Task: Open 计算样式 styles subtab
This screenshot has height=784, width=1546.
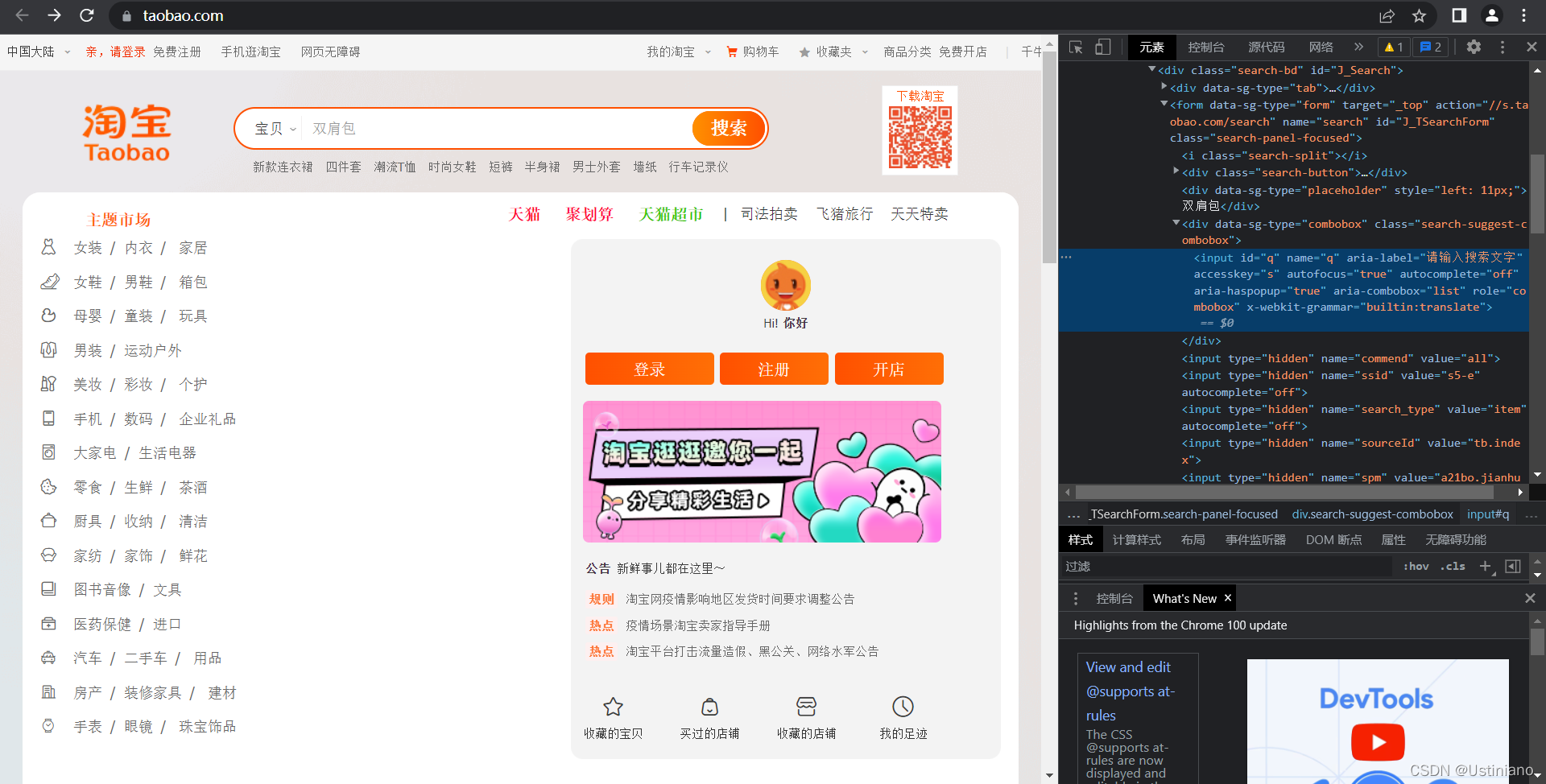Action: click(1136, 539)
